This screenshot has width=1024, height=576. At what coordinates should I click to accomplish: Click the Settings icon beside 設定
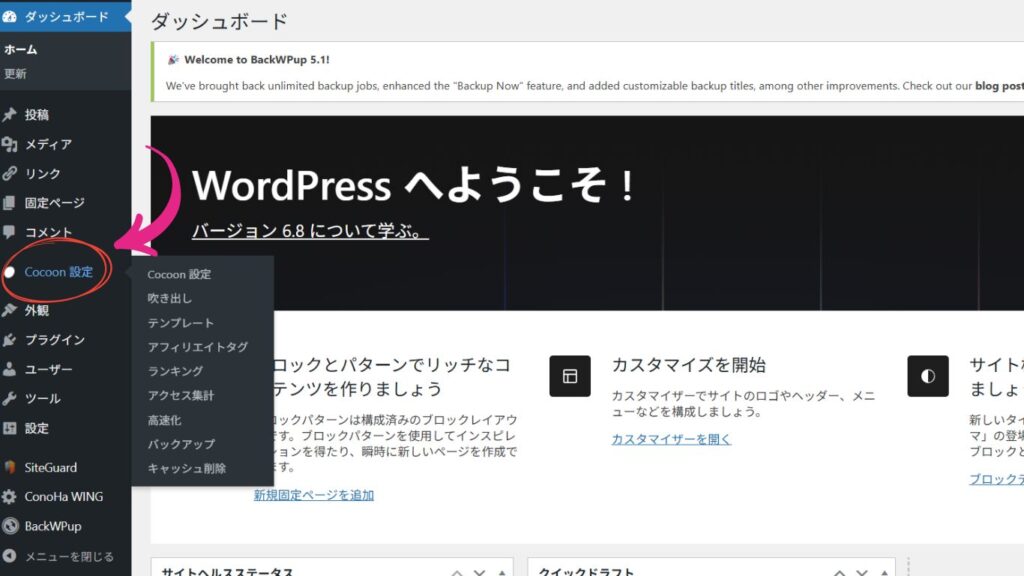(9, 428)
